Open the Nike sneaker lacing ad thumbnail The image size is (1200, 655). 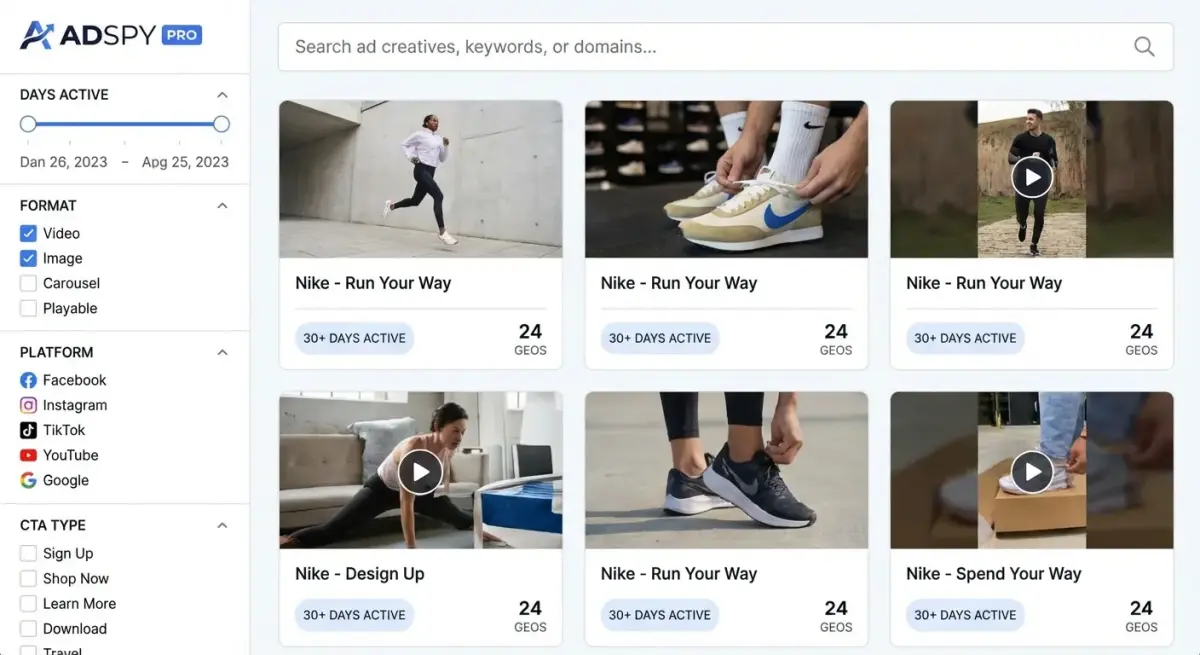[726, 179]
